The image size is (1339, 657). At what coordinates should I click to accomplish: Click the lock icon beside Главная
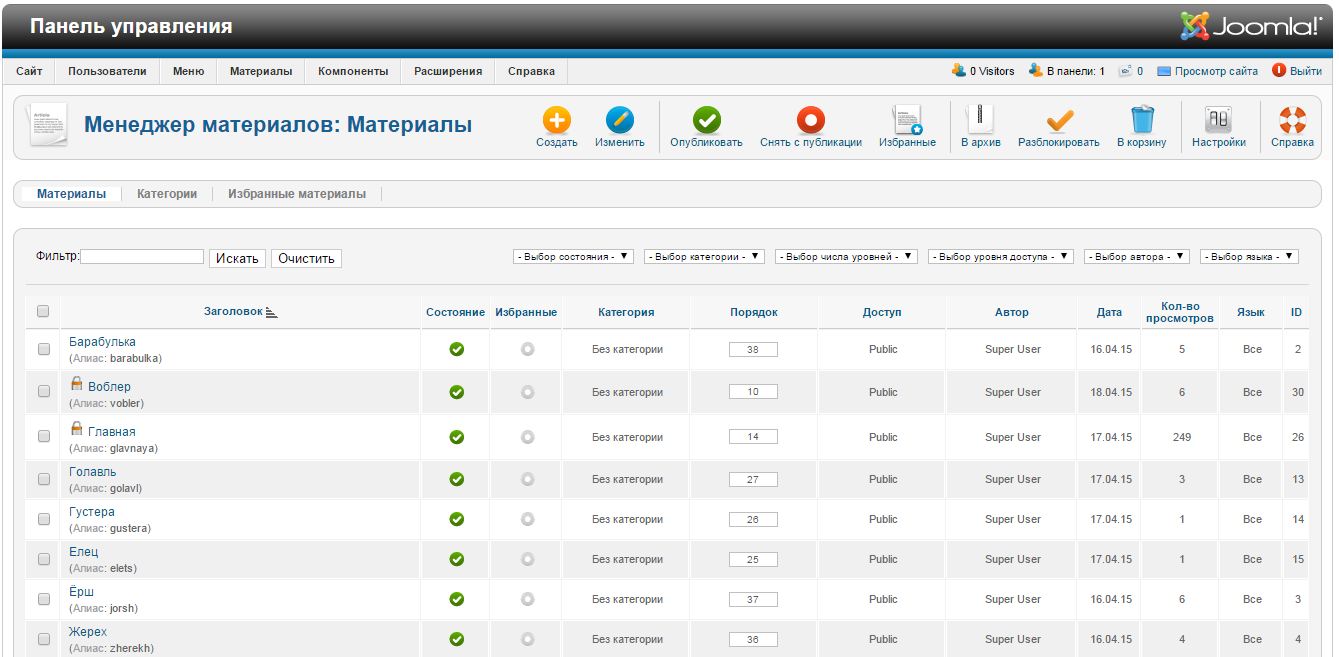click(x=76, y=429)
